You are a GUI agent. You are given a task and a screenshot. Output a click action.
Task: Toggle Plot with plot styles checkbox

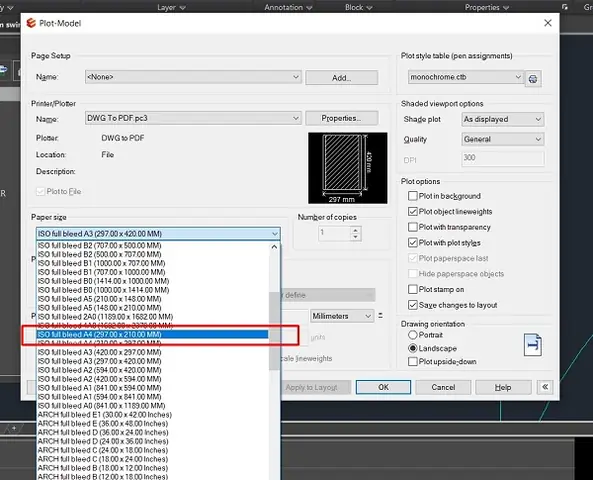[413, 242]
